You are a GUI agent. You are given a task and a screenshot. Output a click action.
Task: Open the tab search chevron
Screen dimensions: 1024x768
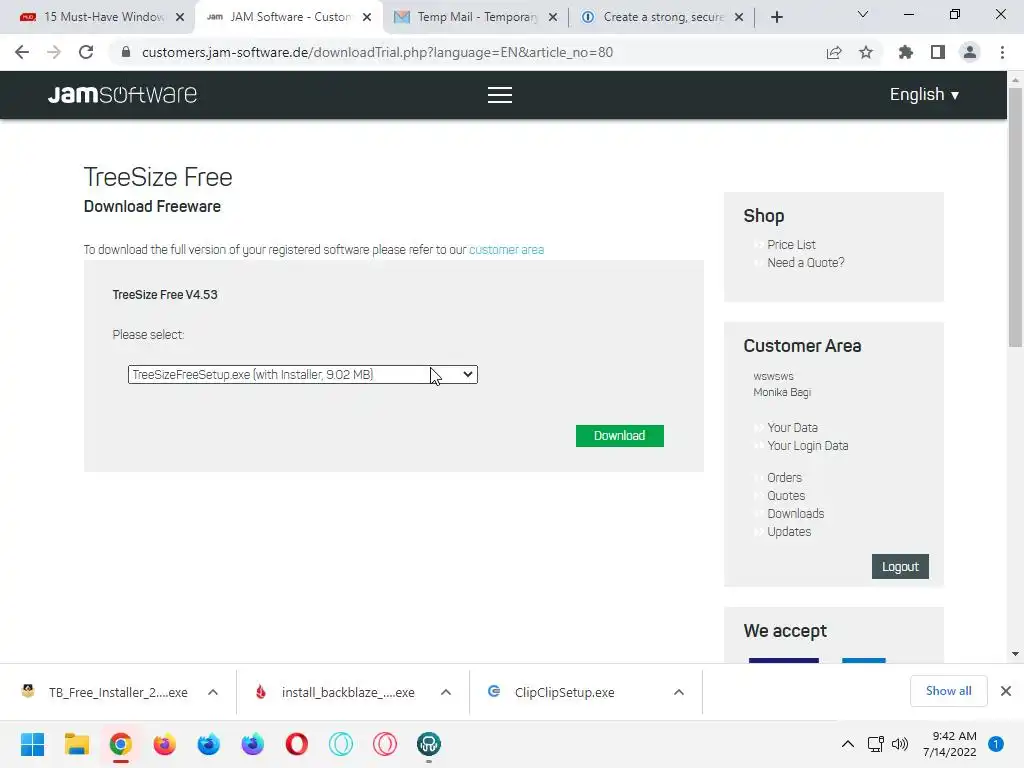point(863,14)
